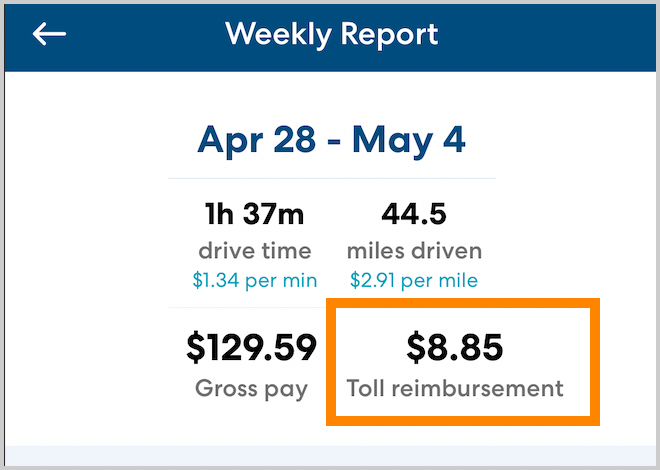Select the Apr 28 - May 4 date range

(x=331, y=139)
